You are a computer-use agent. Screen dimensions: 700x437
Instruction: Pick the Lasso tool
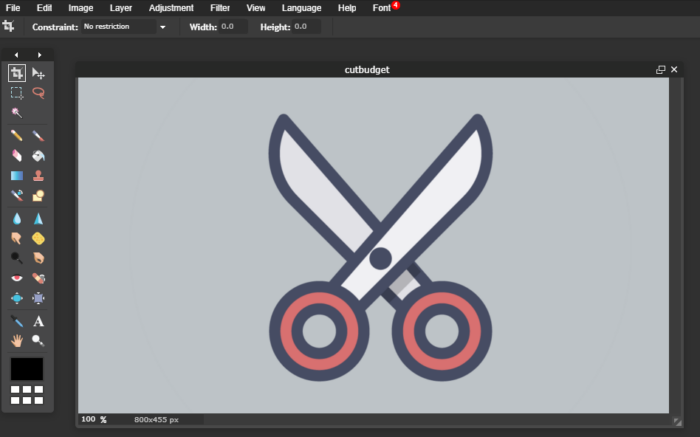(x=38, y=93)
